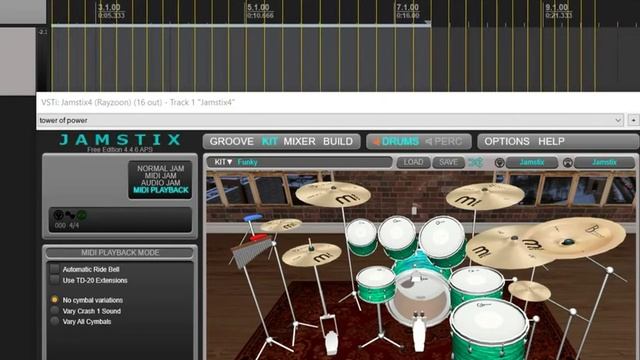Select MIDI PLAYBACK mode
Image resolution: width=640 pixels, height=360 pixels.
(161, 190)
